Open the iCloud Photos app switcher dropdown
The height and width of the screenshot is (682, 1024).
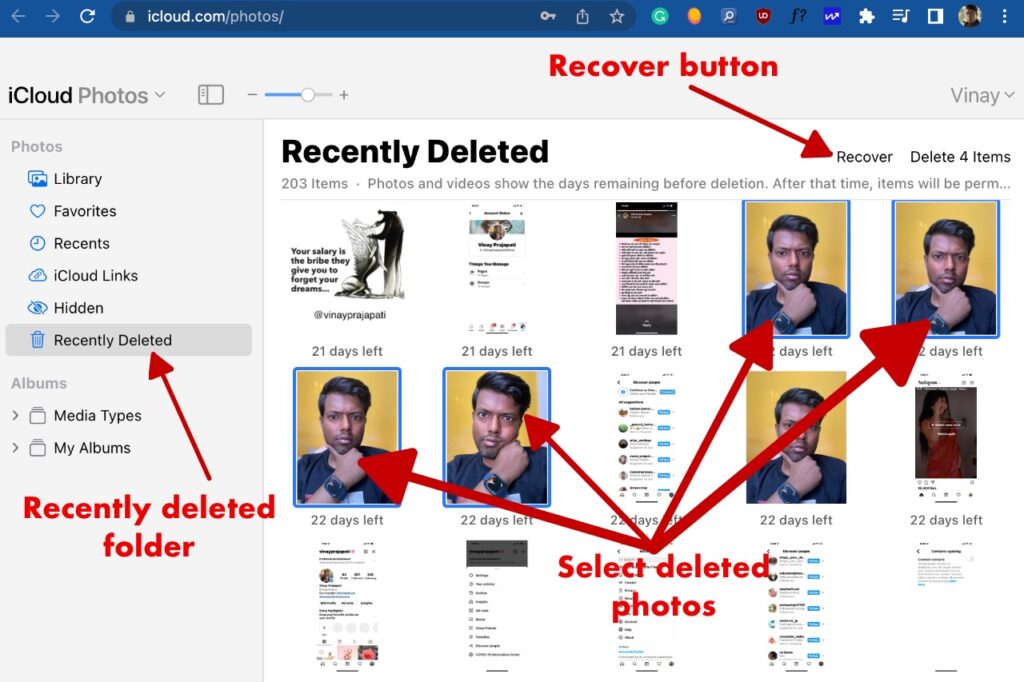tap(86, 96)
